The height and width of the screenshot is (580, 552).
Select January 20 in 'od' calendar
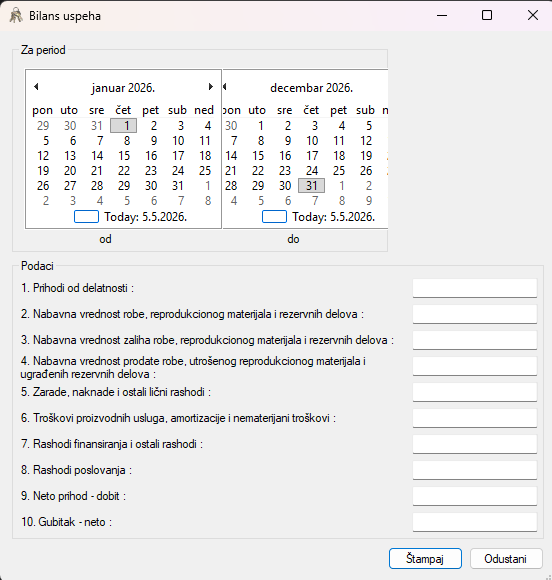click(x=70, y=171)
